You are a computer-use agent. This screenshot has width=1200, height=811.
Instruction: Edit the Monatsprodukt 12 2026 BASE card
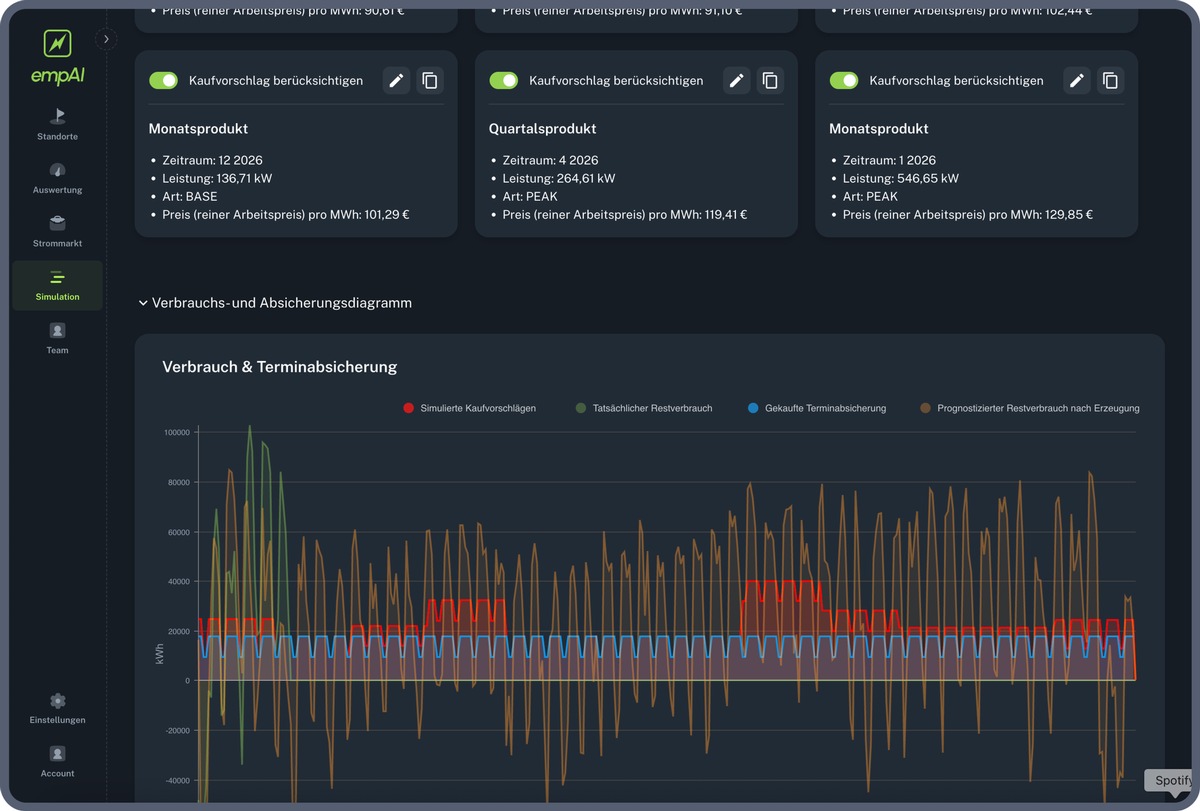pos(396,81)
